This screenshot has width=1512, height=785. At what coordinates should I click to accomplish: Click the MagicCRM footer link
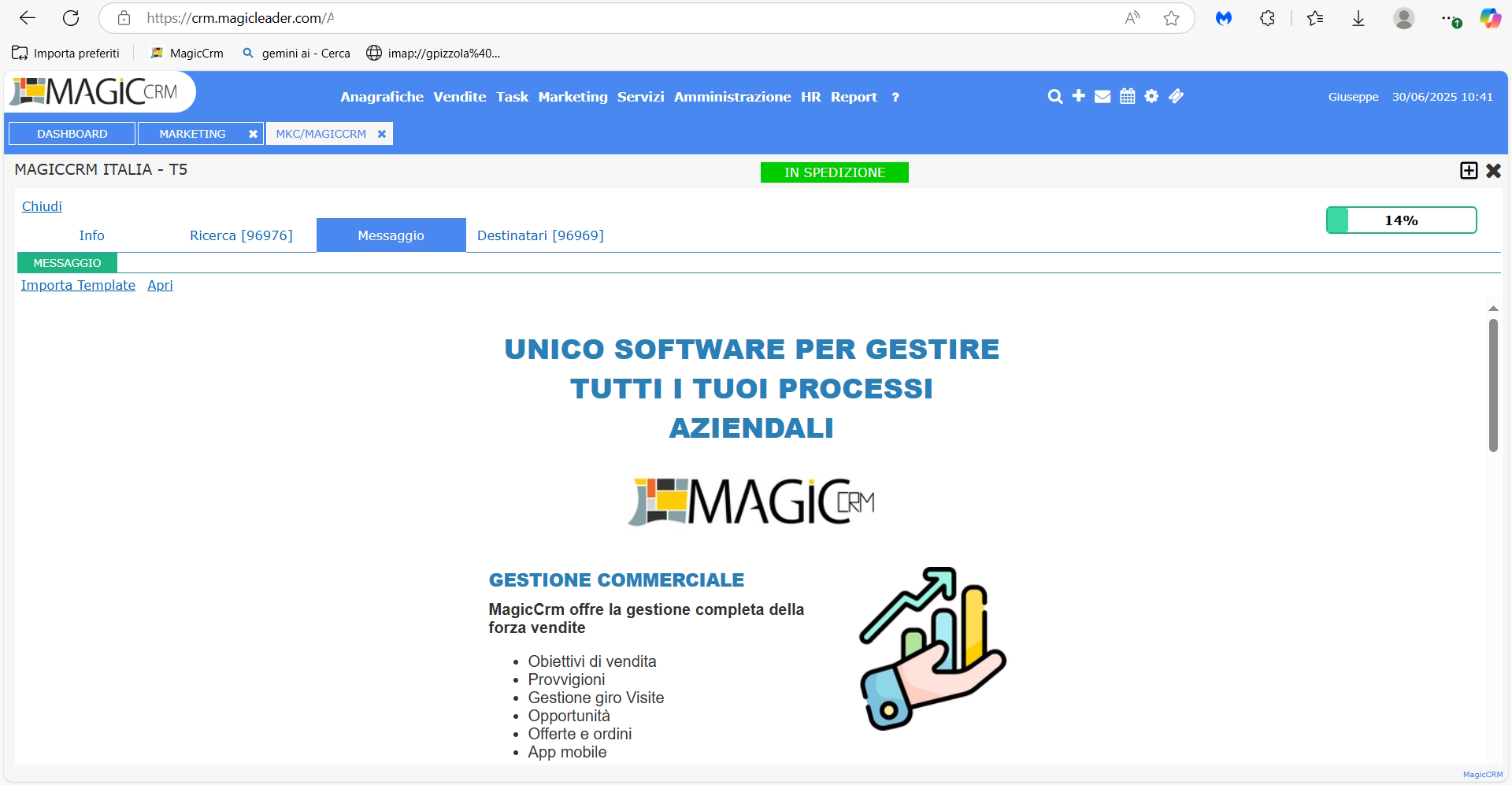coord(1483,775)
